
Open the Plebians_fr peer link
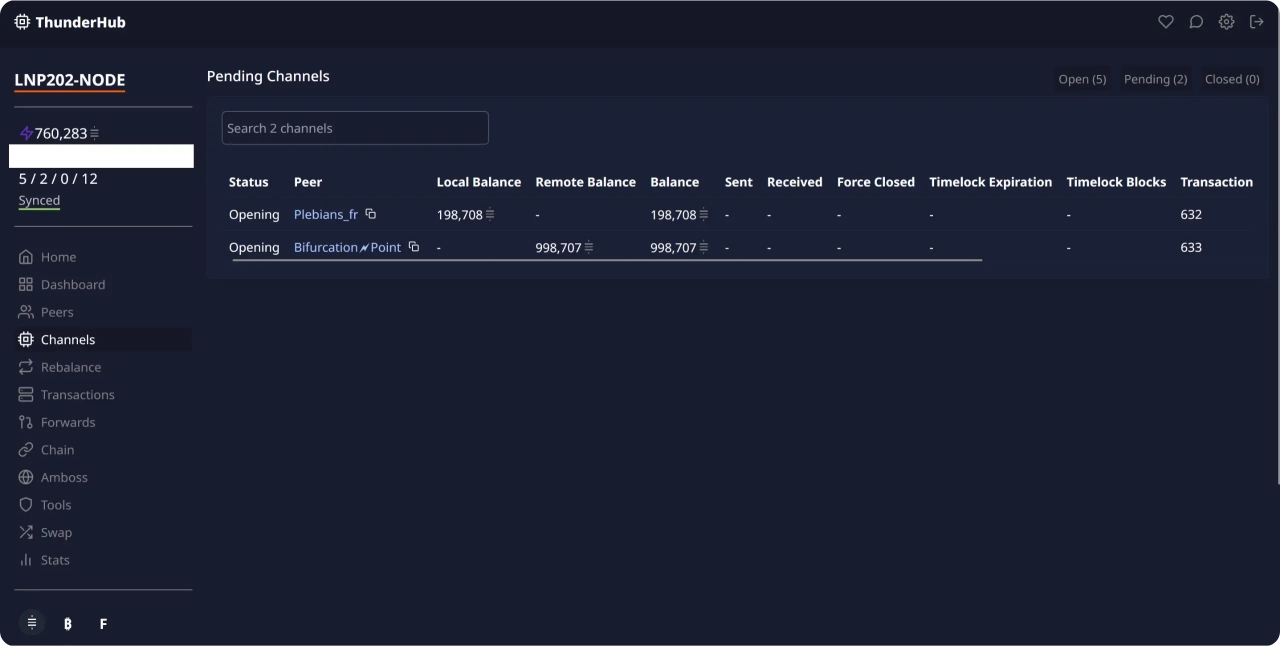(325, 214)
